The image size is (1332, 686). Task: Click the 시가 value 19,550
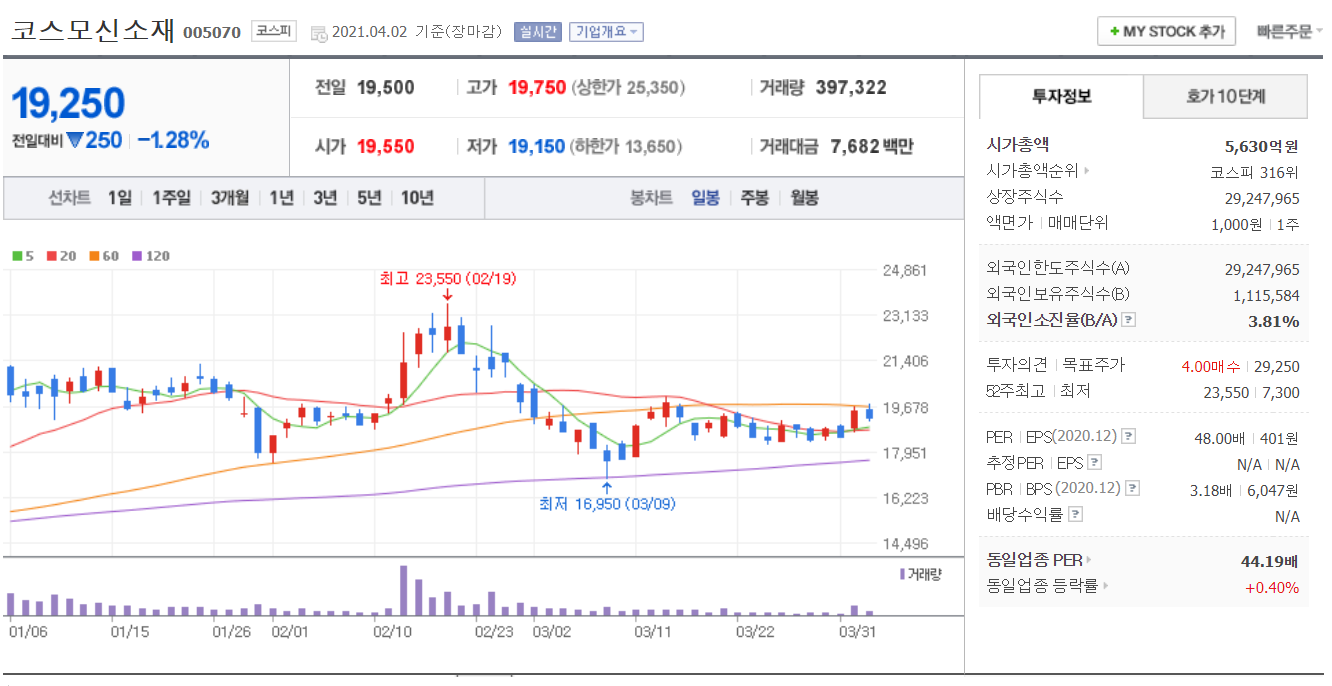click(x=385, y=147)
